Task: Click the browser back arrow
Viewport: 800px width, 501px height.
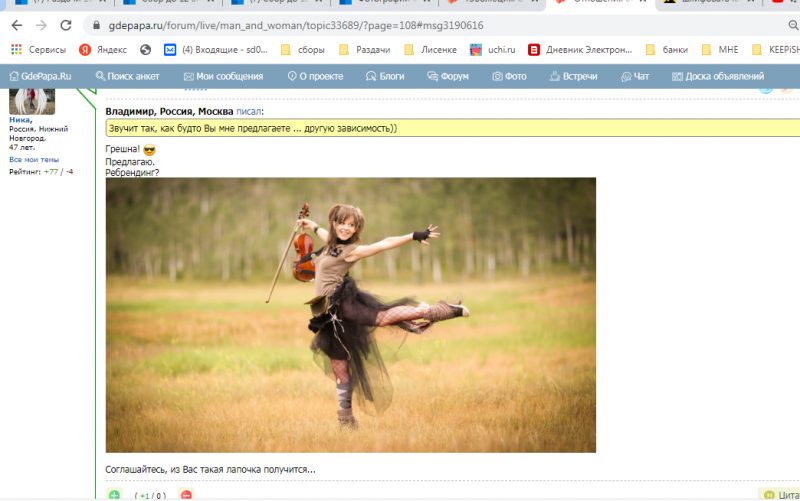Action: tap(16, 25)
